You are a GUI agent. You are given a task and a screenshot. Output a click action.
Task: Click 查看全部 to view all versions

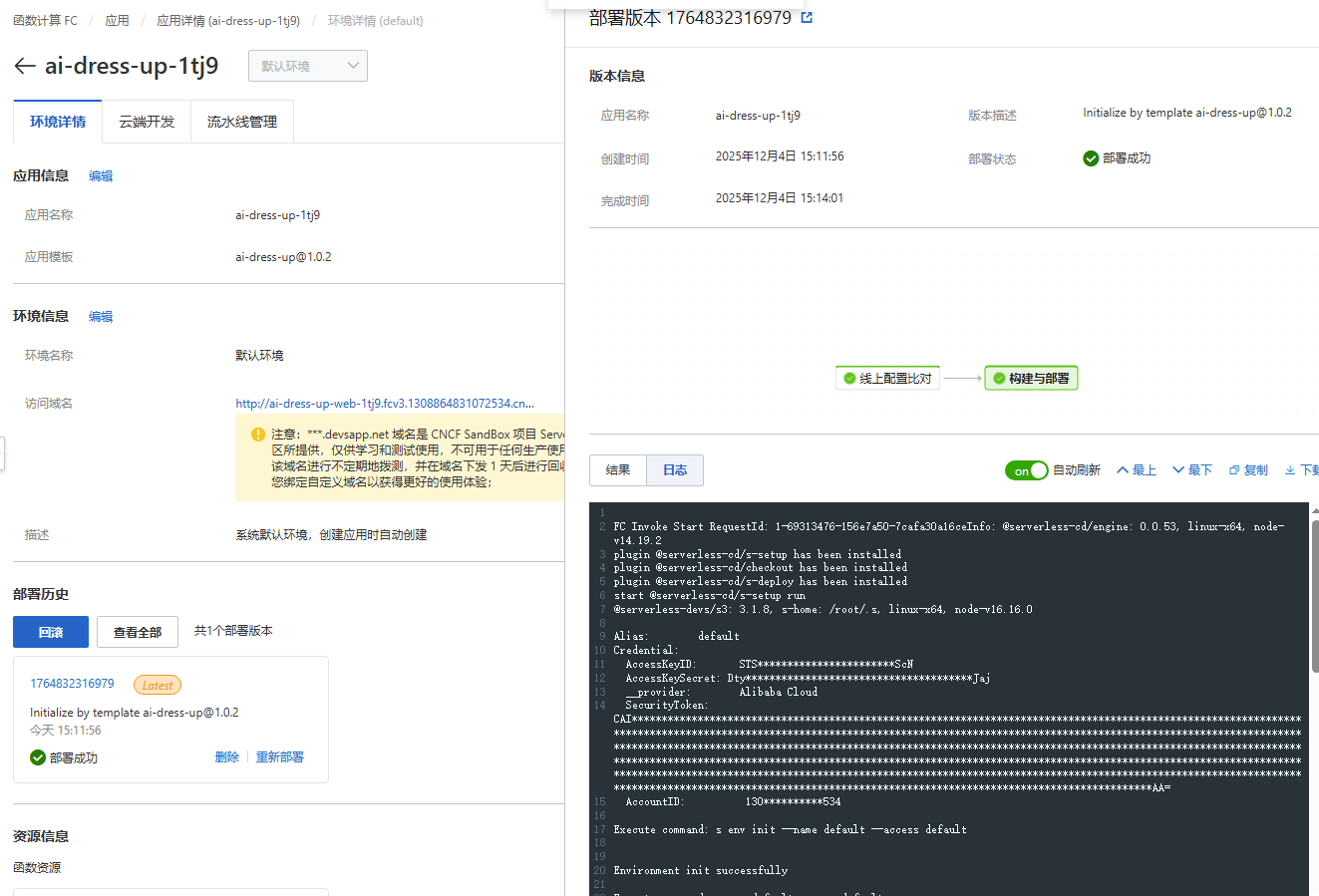pos(138,631)
